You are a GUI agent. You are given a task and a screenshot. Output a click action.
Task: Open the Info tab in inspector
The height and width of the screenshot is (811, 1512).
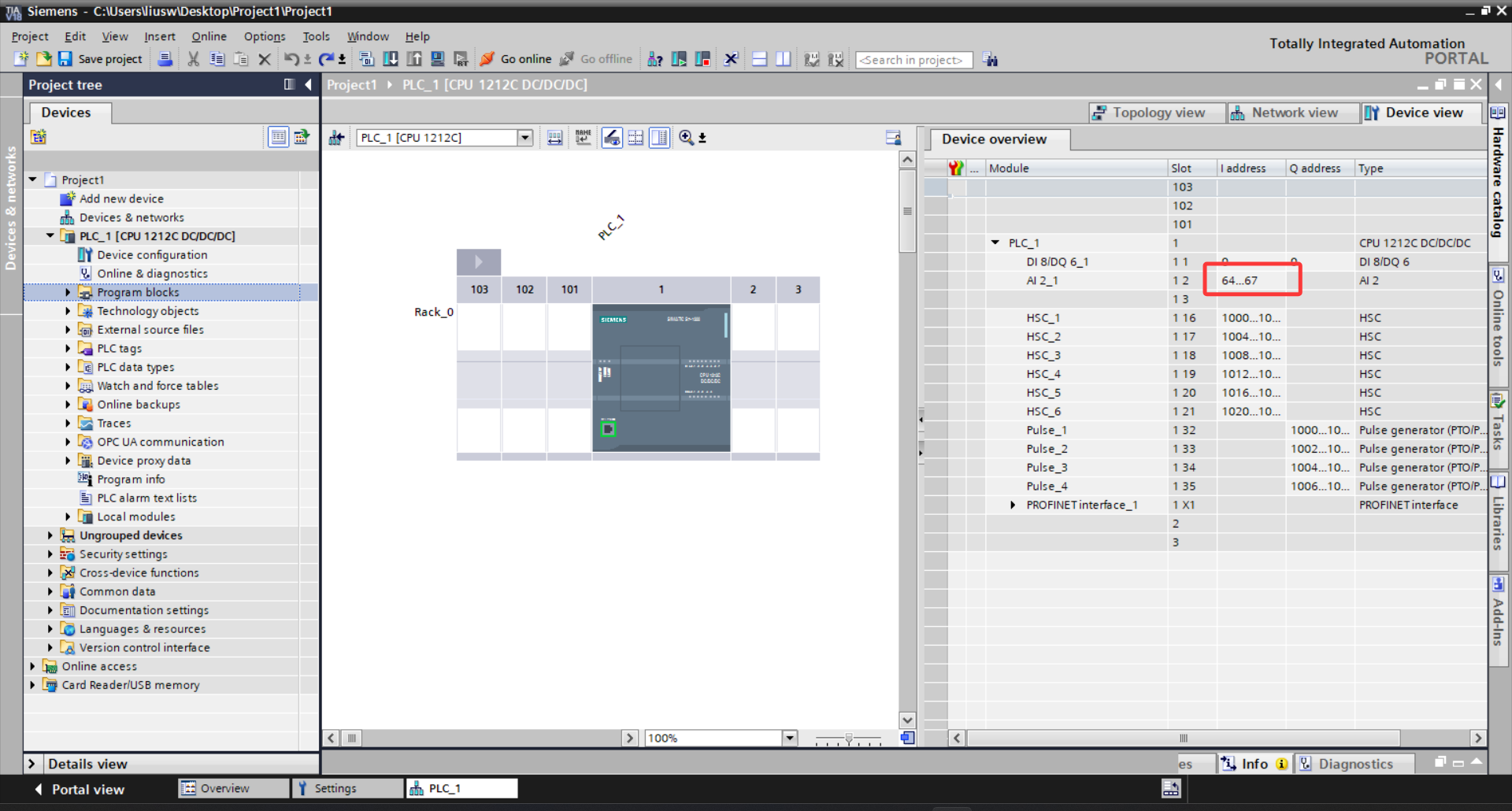(x=1254, y=764)
